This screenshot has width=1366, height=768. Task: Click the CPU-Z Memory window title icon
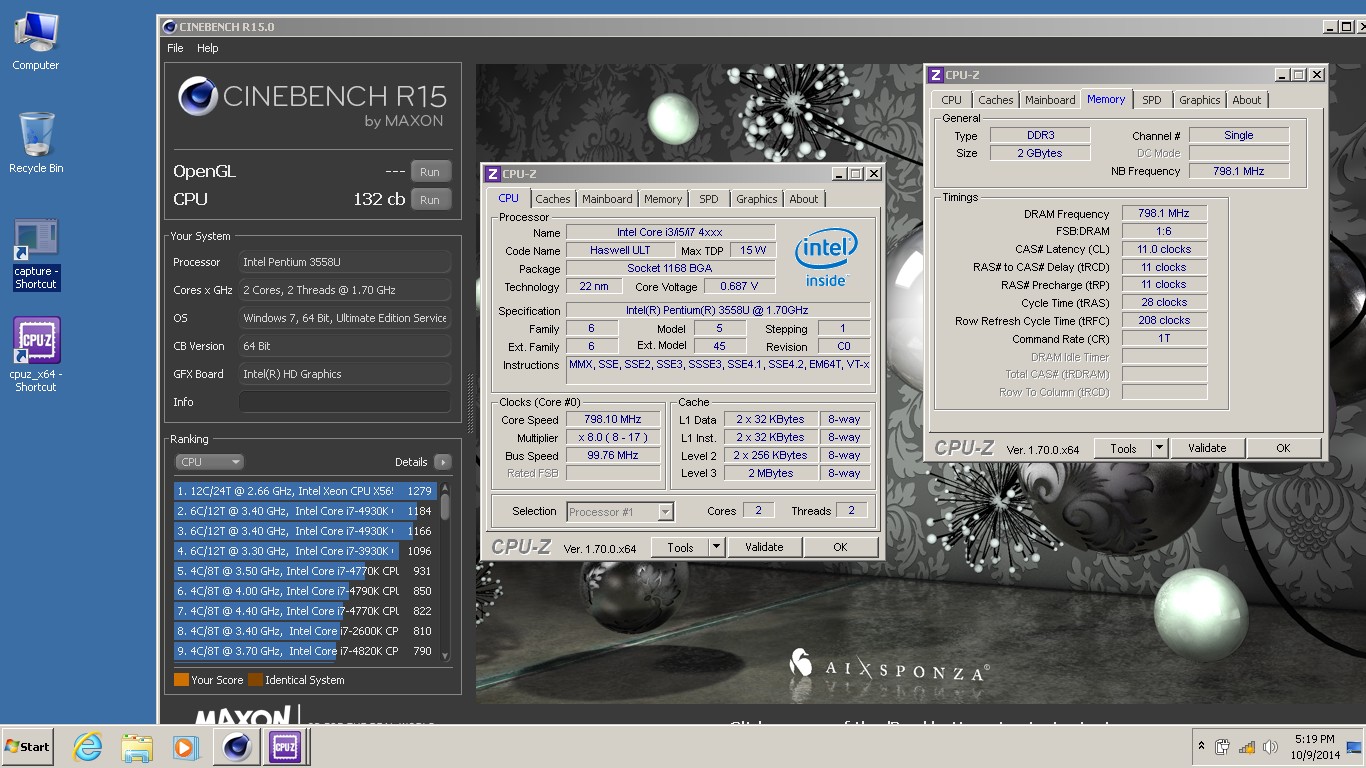click(936, 75)
